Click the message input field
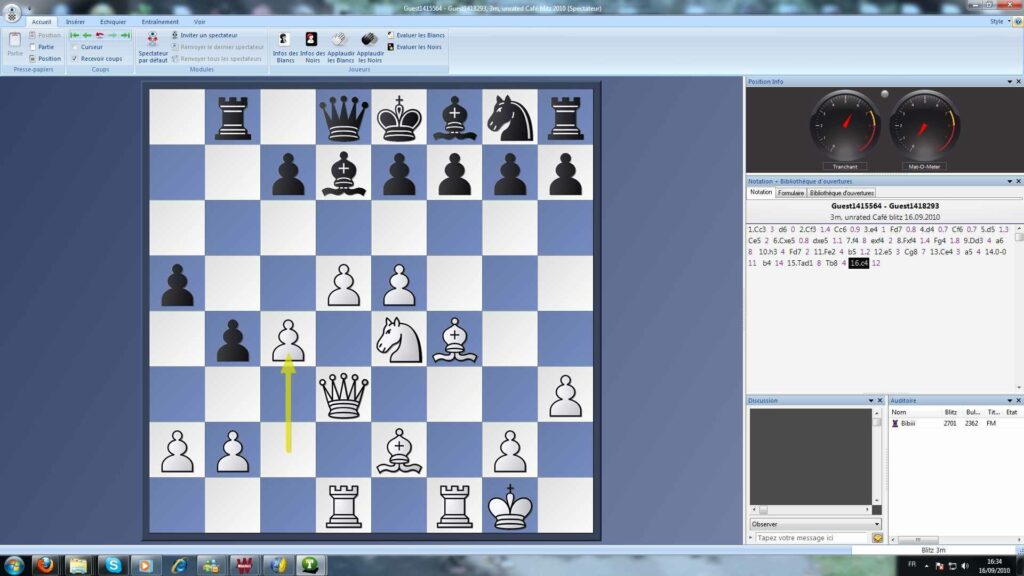Screen dimensions: 1024x576 (x=810, y=538)
